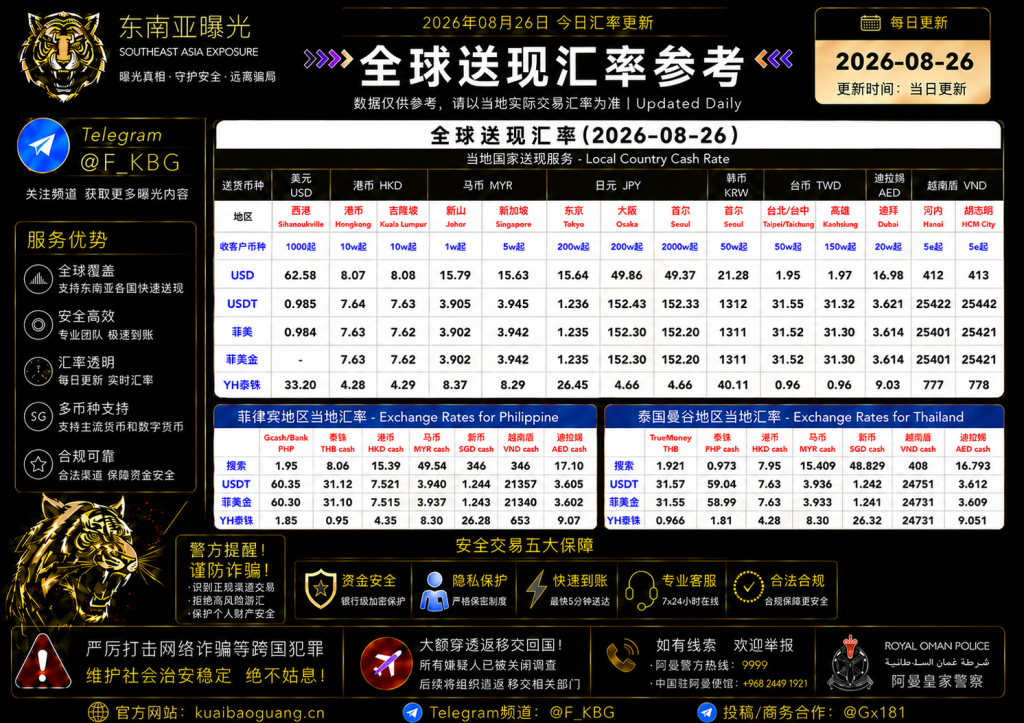Click the purple chevrons left of 全球送现汇率参考
Viewport: 1024px width, 723px height.
tap(328, 59)
